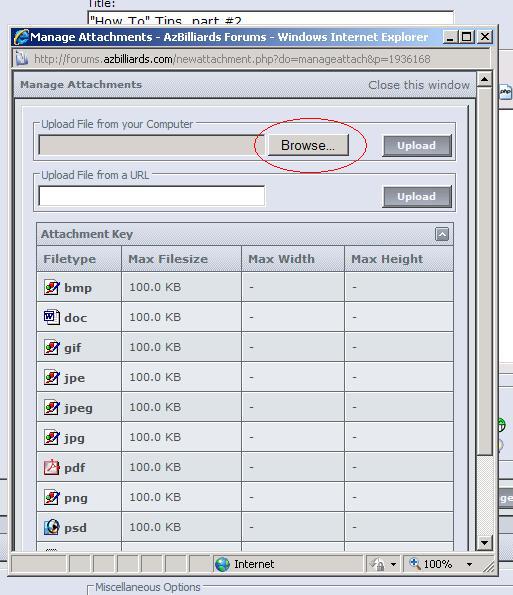Click Upload for file from your computer

coord(417,146)
